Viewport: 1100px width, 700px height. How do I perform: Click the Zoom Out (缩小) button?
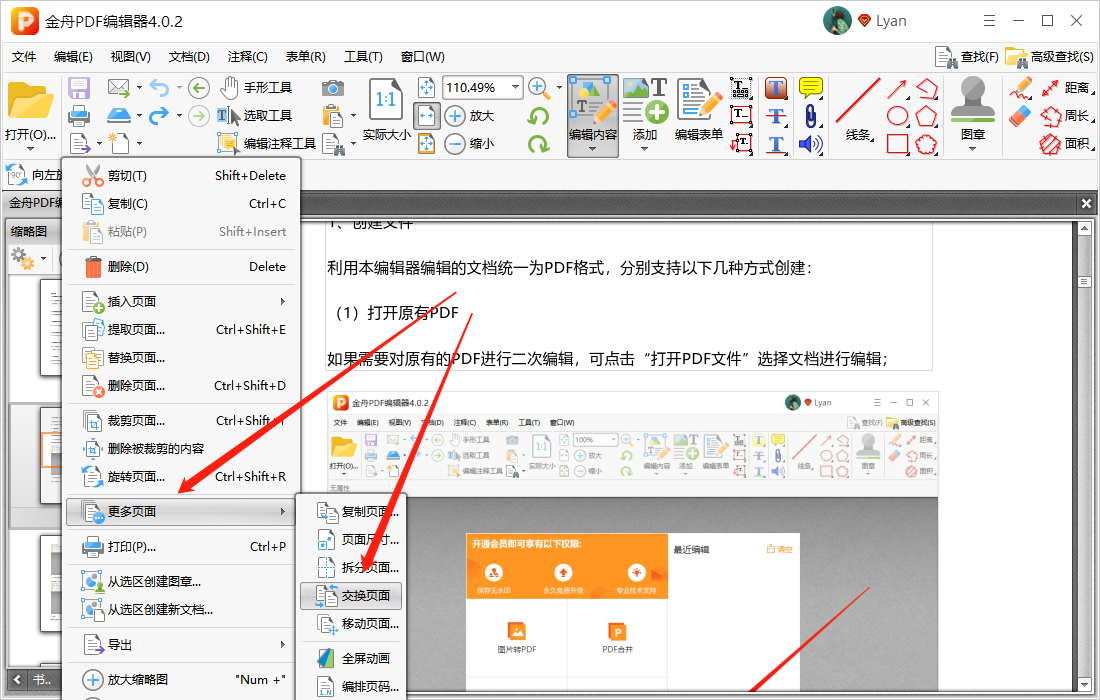[x=470, y=143]
